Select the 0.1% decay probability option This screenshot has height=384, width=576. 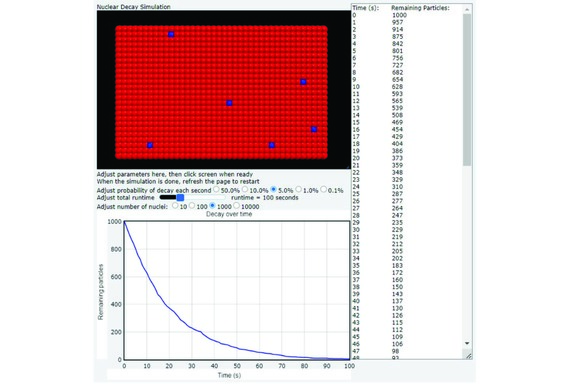(x=323, y=190)
